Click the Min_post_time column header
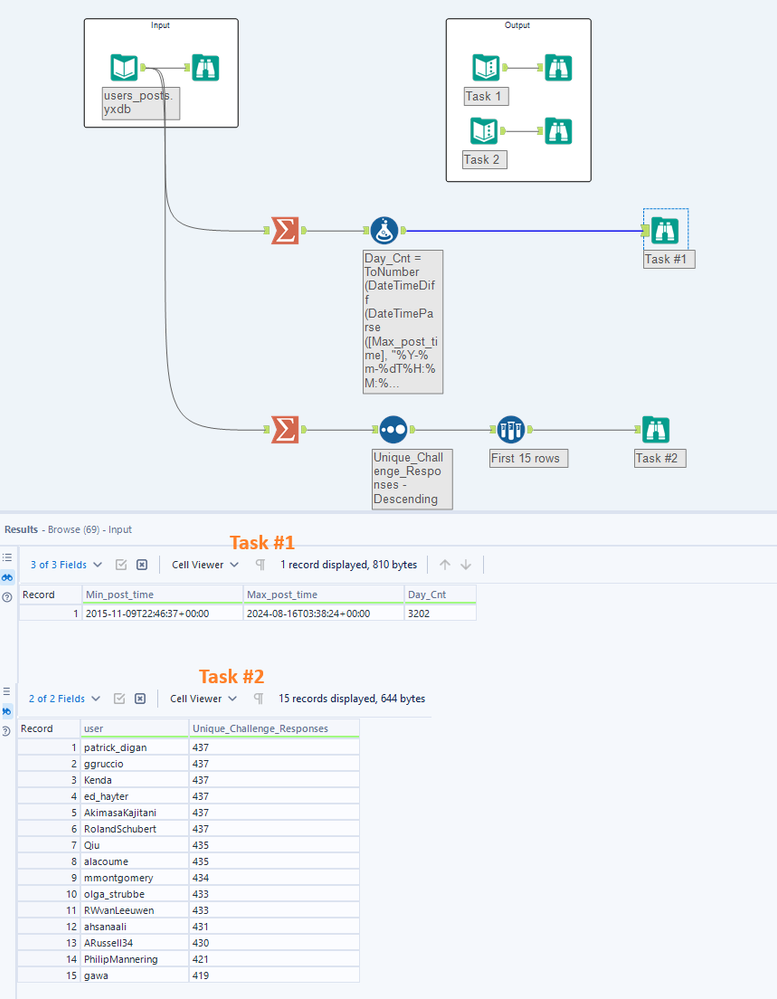 162,594
